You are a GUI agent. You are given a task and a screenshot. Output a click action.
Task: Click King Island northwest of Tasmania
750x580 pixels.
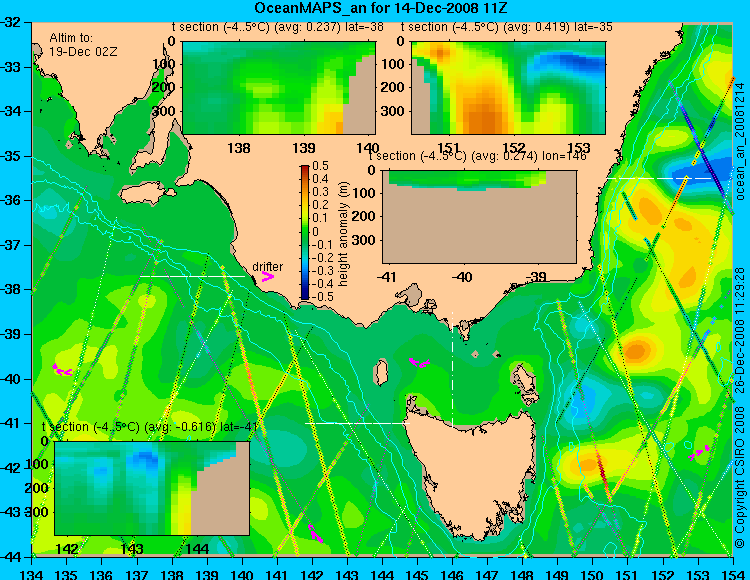381,372
